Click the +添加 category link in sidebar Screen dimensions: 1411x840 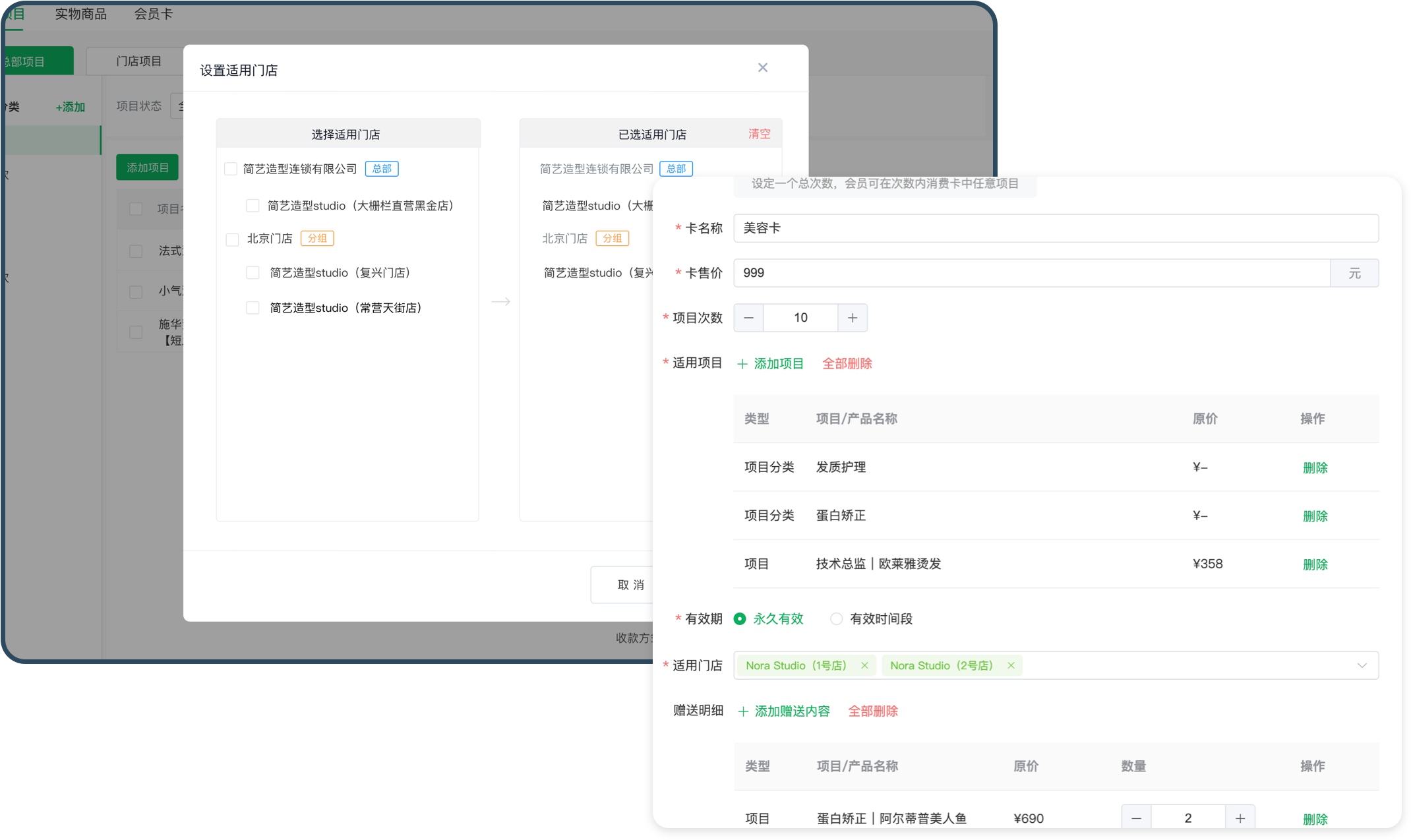(71, 107)
